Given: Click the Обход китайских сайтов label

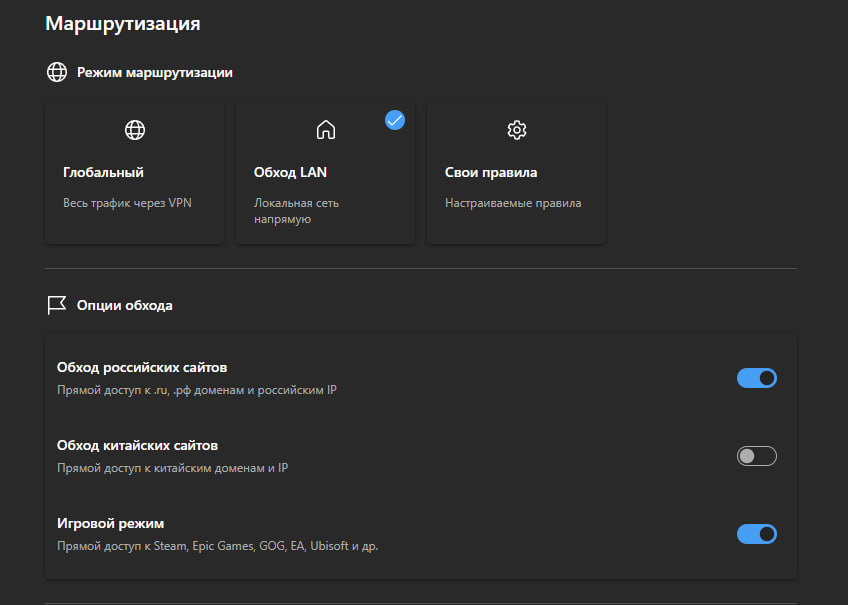Looking at the screenshot, I should click(x=137, y=445).
